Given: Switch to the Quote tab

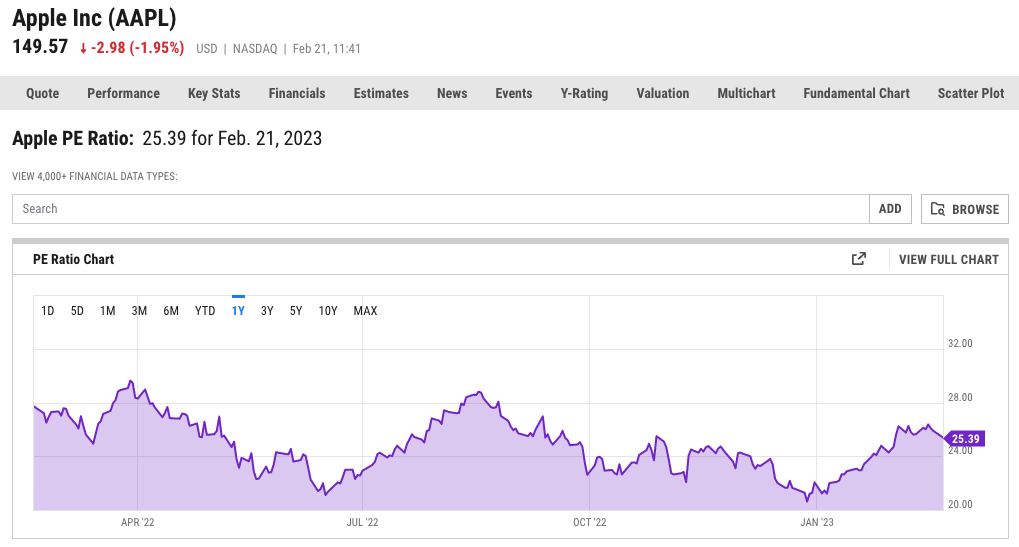Looking at the screenshot, I should 43,93.
